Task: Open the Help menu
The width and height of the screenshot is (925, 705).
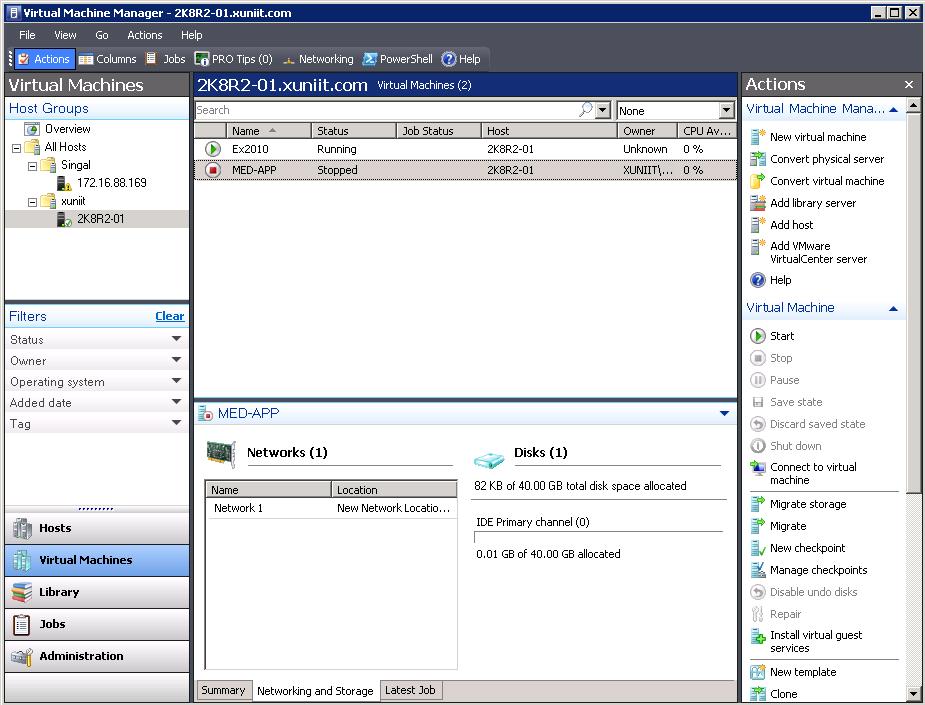Action: [x=192, y=35]
